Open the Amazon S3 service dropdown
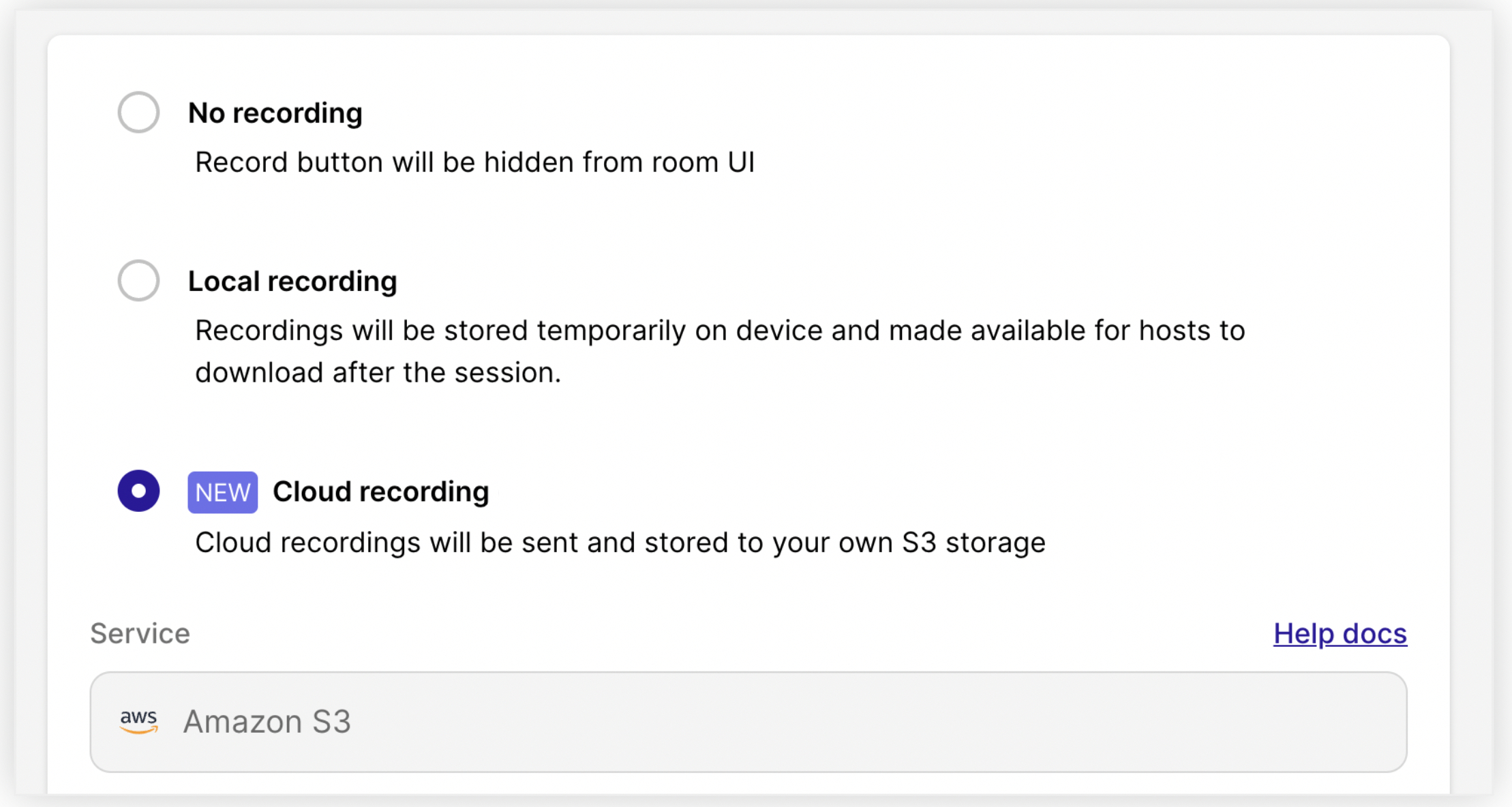Viewport: 1512px width, 807px height. coord(749,722)
